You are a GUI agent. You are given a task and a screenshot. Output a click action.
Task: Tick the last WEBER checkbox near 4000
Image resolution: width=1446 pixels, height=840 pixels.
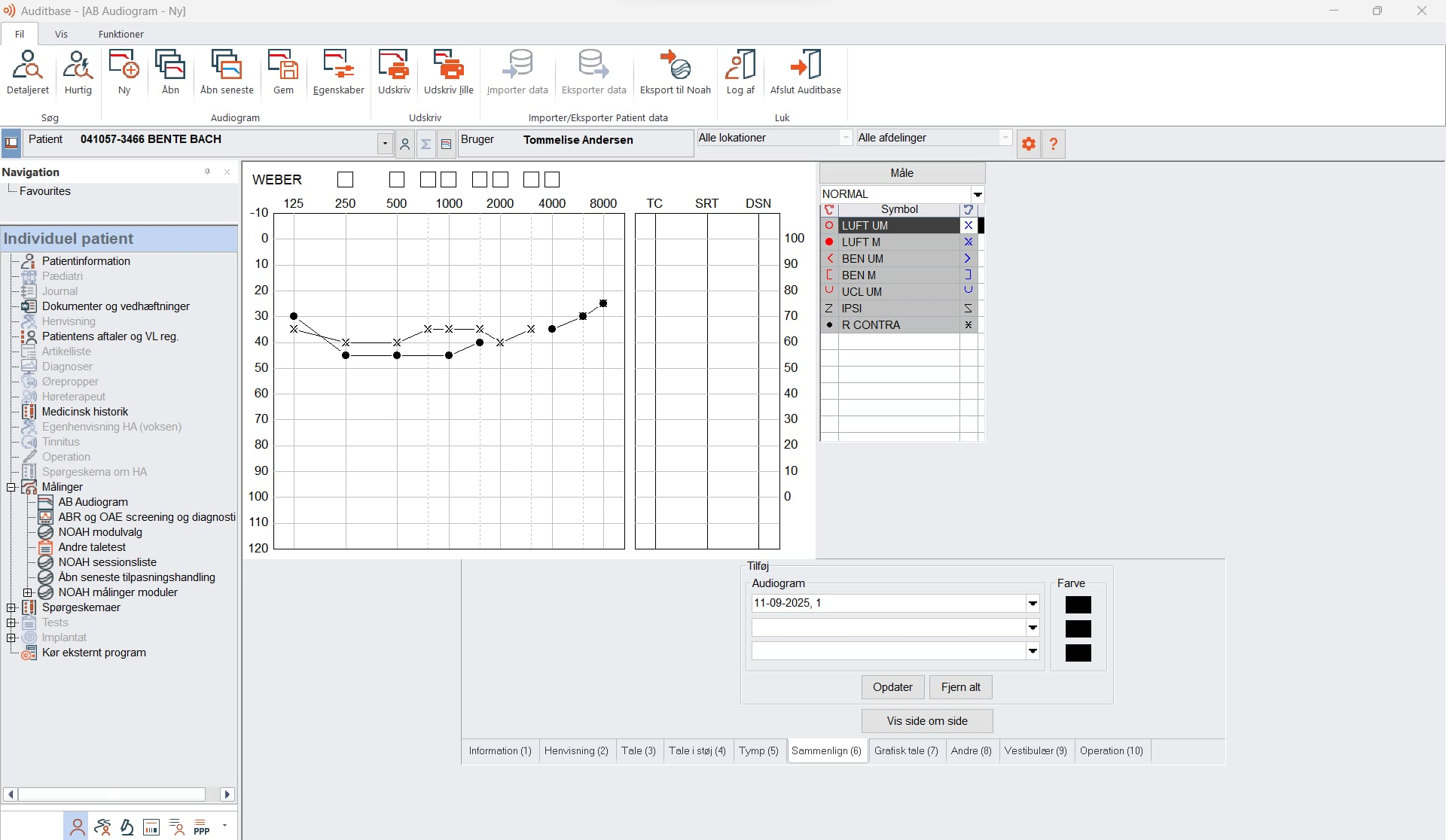point(552,180)
